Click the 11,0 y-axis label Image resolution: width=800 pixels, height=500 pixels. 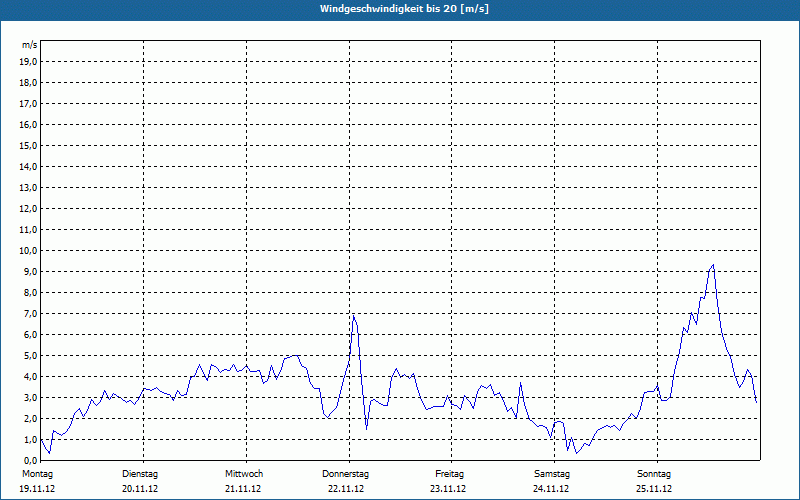tap(29, 230)
